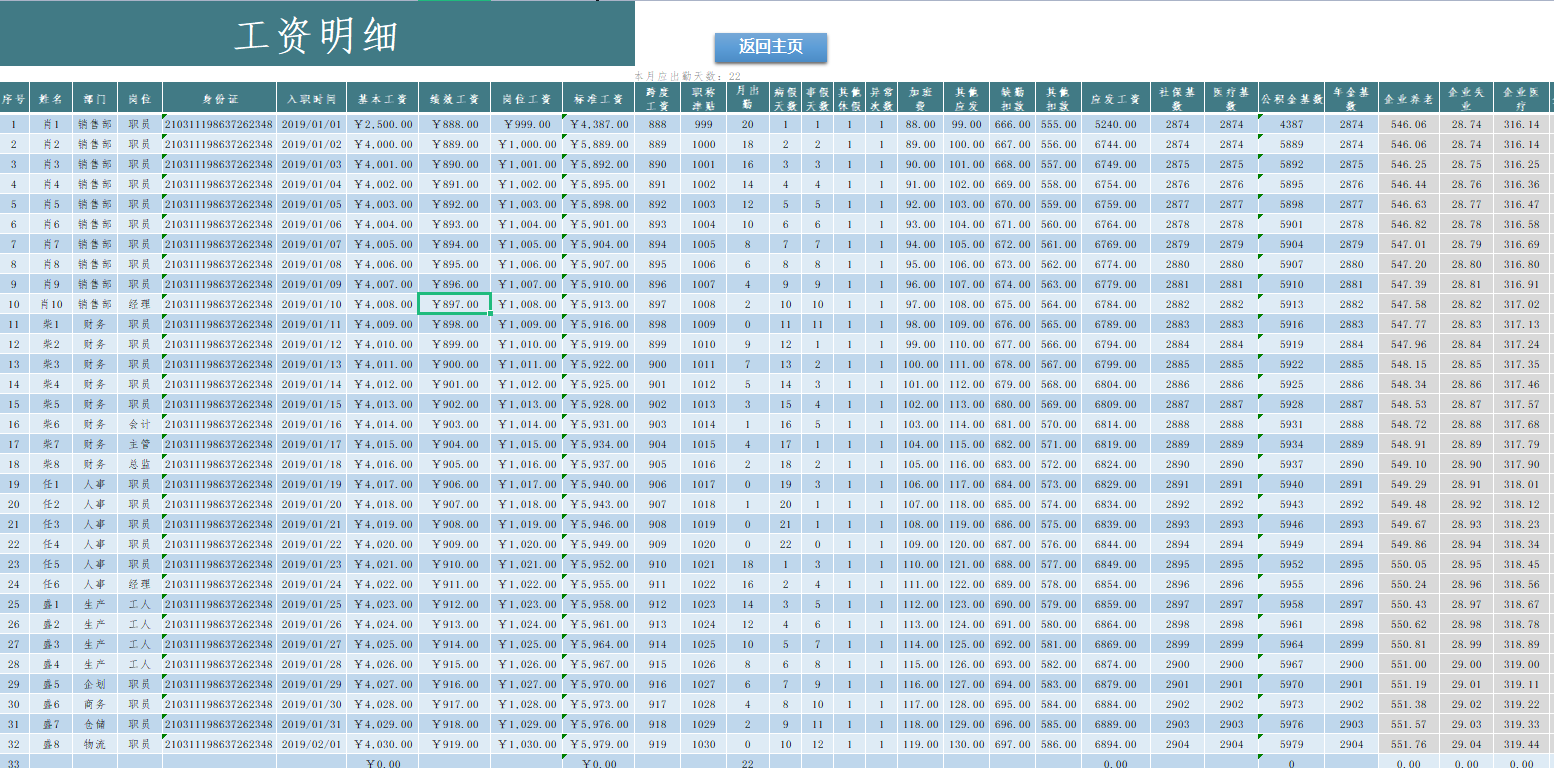Screen dimensions: 1554x768
Task: Select the 企业失业 column header
Action: [x=1466, y=99]
